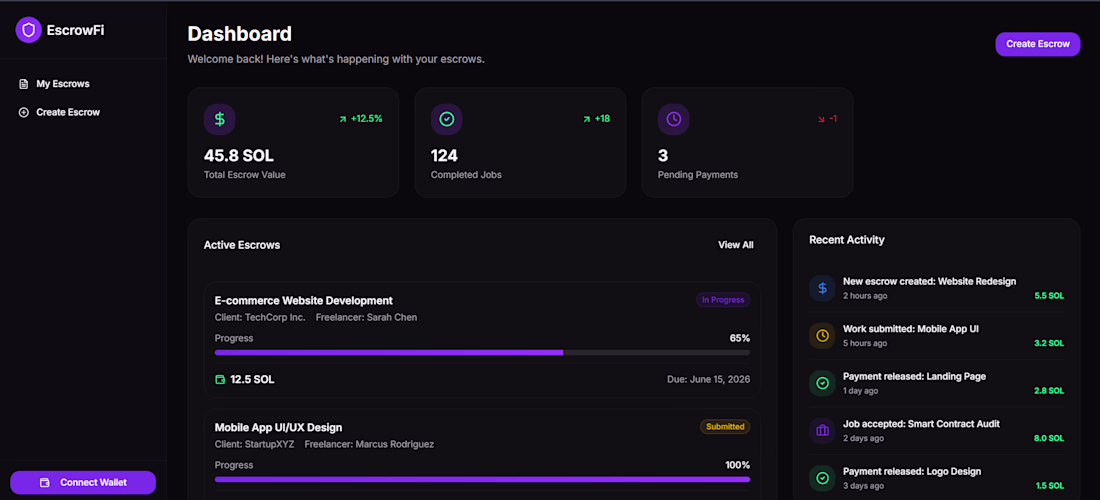Click the dollar icon for New escrow created activity

[822, 288]
